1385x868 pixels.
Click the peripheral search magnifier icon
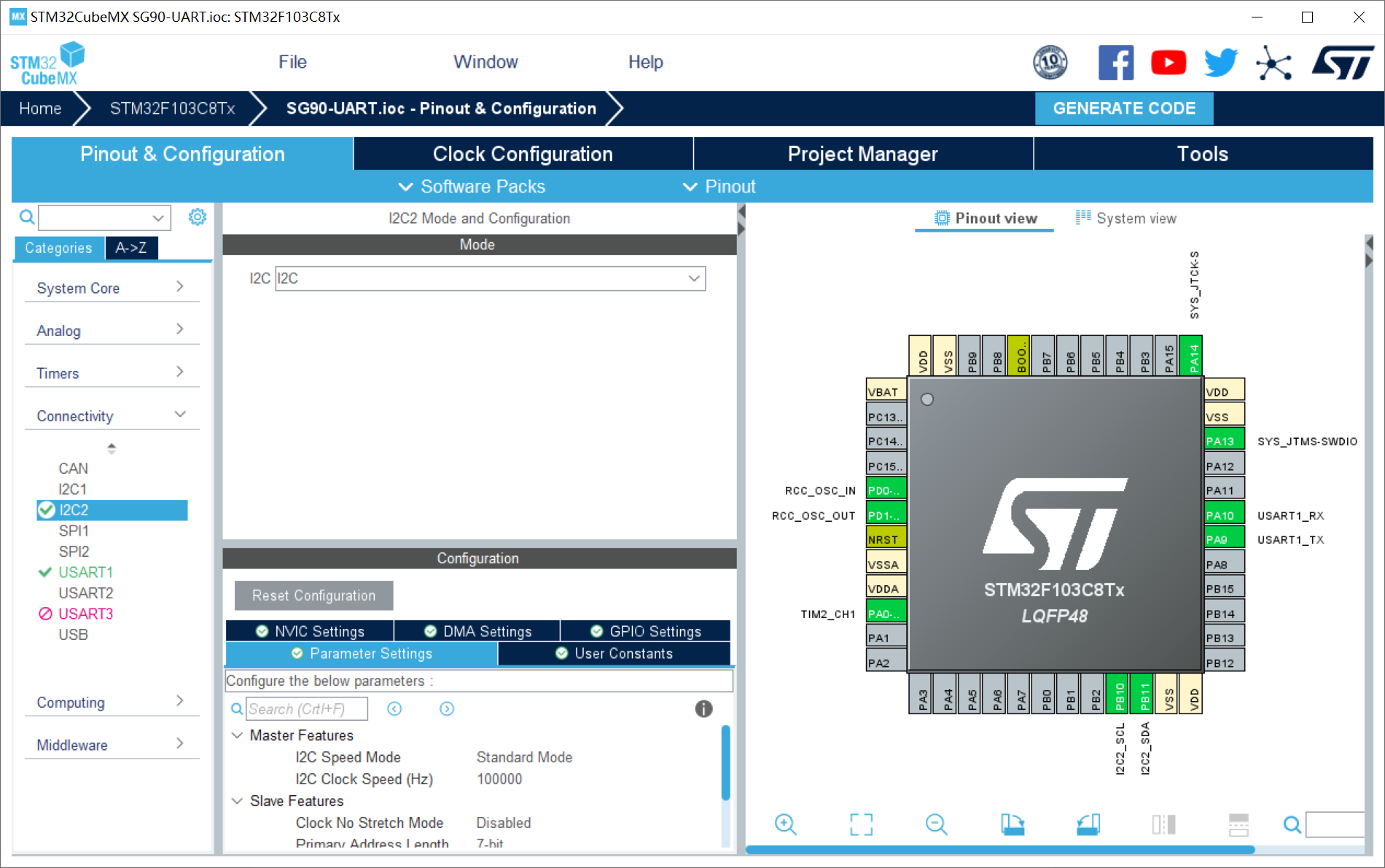[27, 217]
